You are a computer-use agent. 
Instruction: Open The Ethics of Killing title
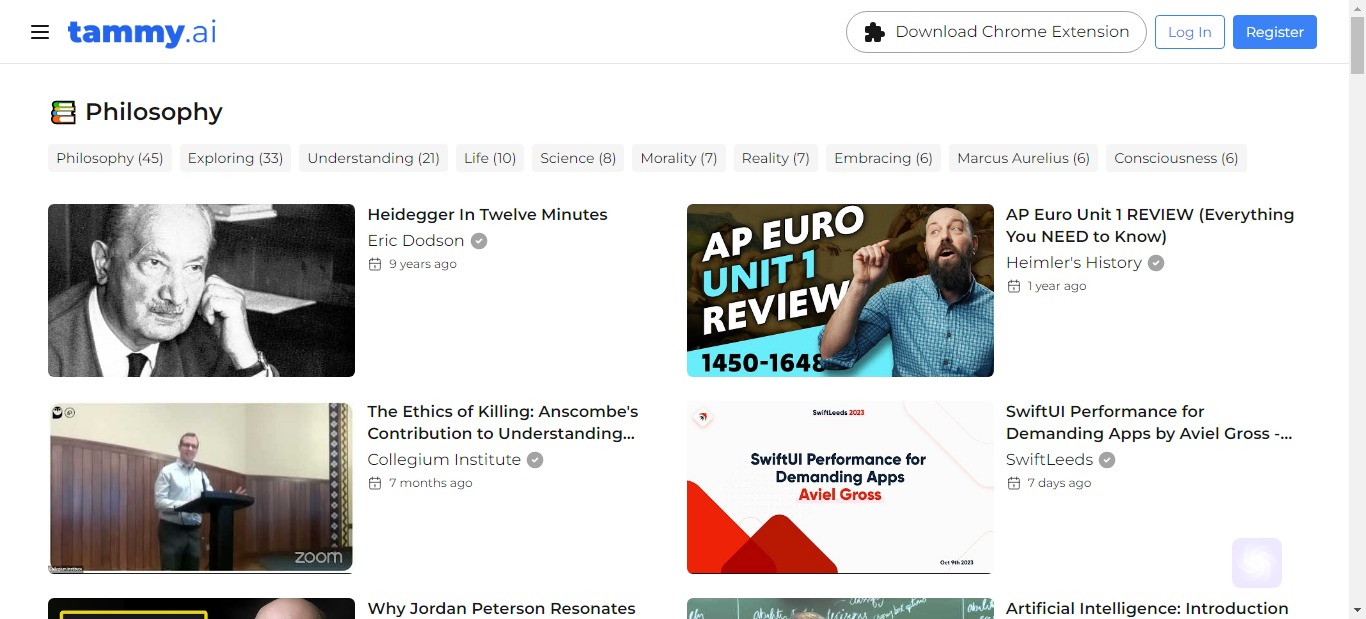pyautogui.click(x=502, y=422)
